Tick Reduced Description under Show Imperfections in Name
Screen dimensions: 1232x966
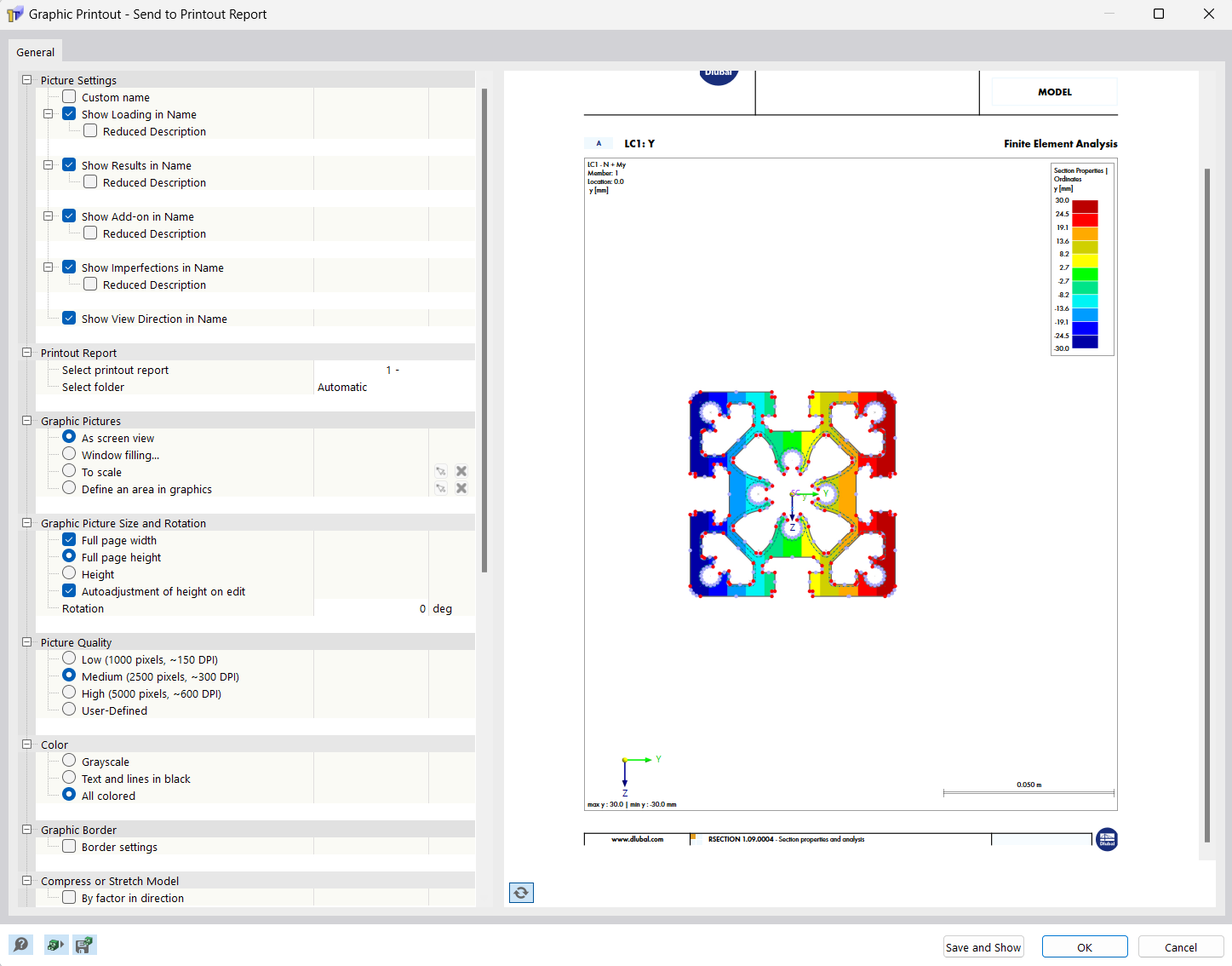pyautogui.click(x=90, y=284)
